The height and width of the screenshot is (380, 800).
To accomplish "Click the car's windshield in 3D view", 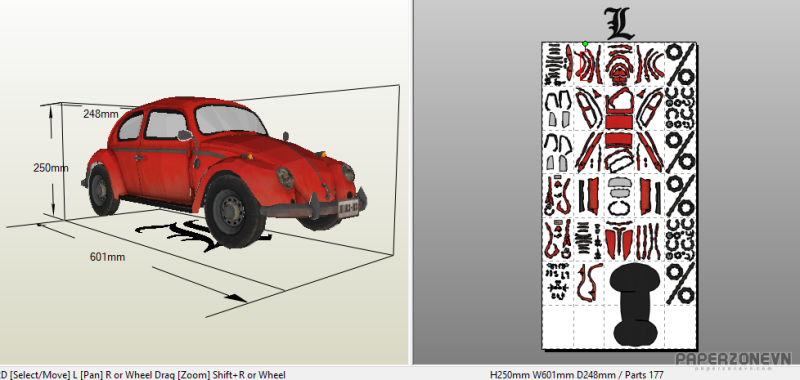I will point(230,119).
